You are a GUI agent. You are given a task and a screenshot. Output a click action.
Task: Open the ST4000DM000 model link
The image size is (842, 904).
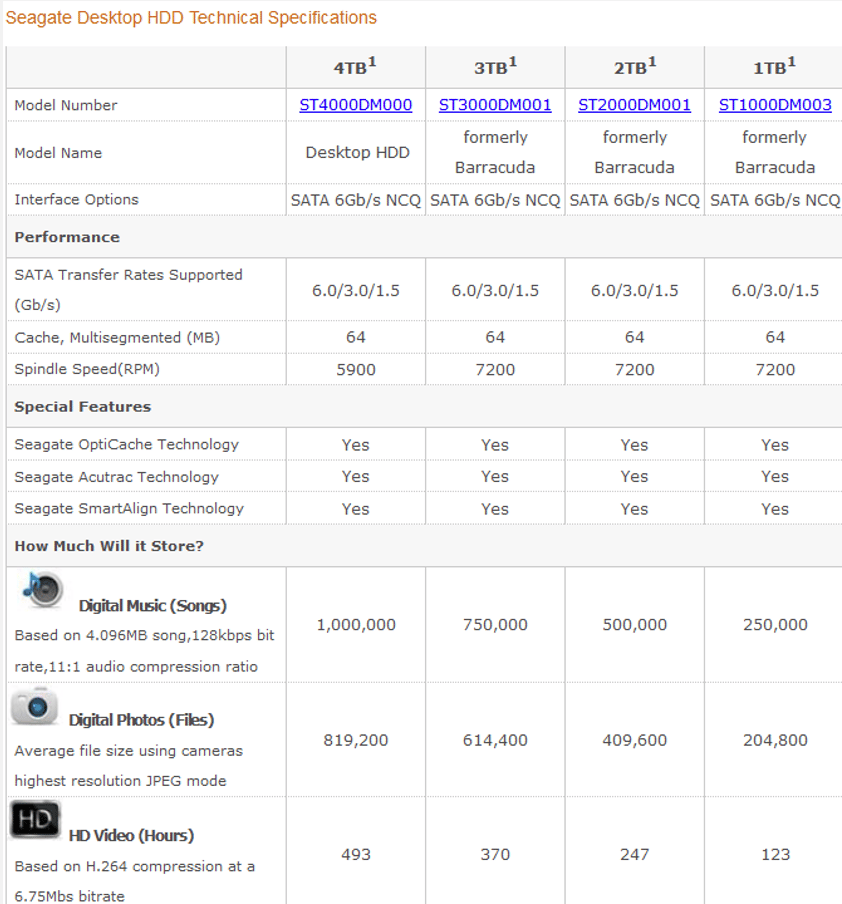click(x=355, y=105)
